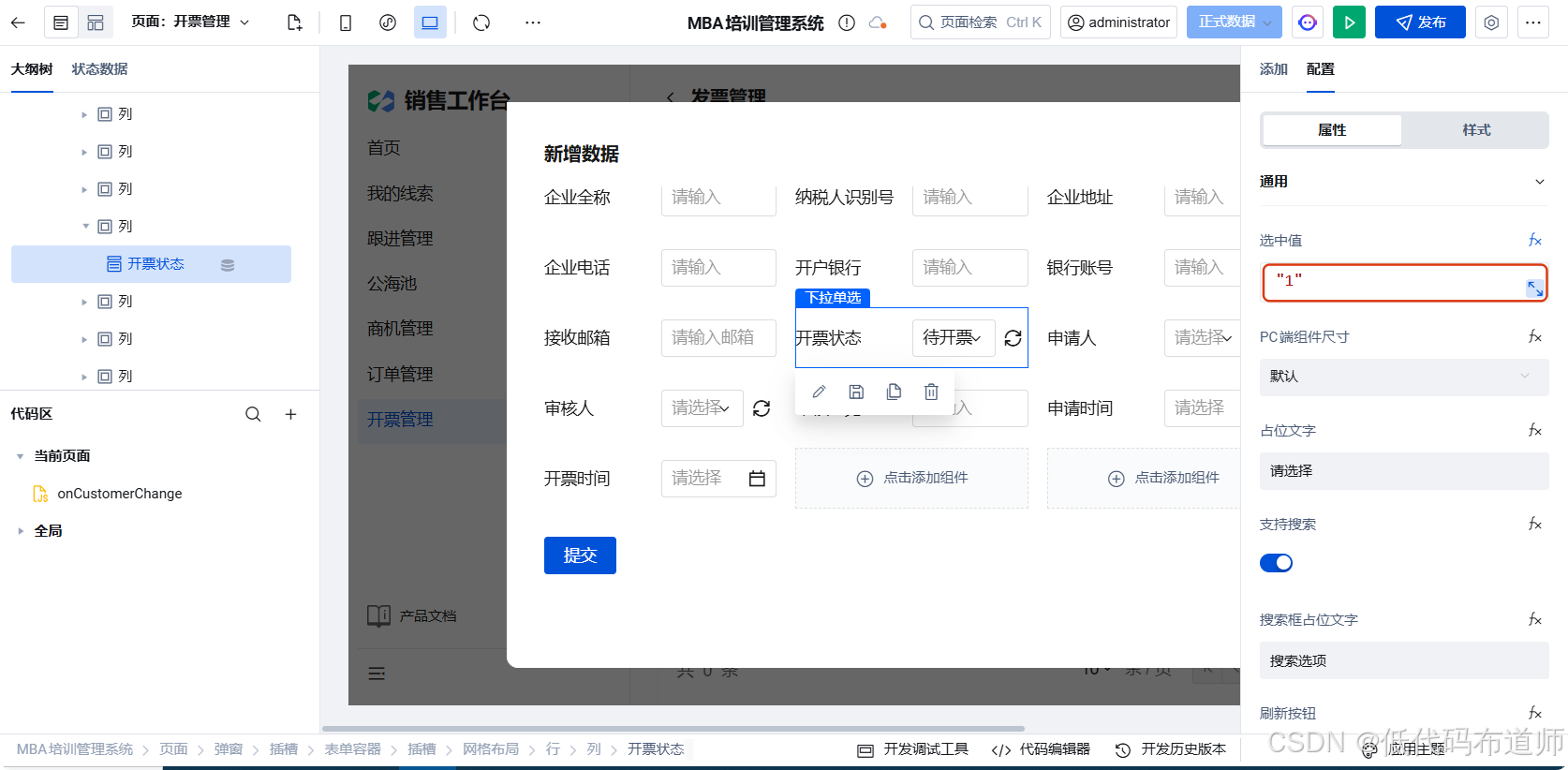Click the cloud sync status icon
1568x770 pixels.
(x=878, y=22)
